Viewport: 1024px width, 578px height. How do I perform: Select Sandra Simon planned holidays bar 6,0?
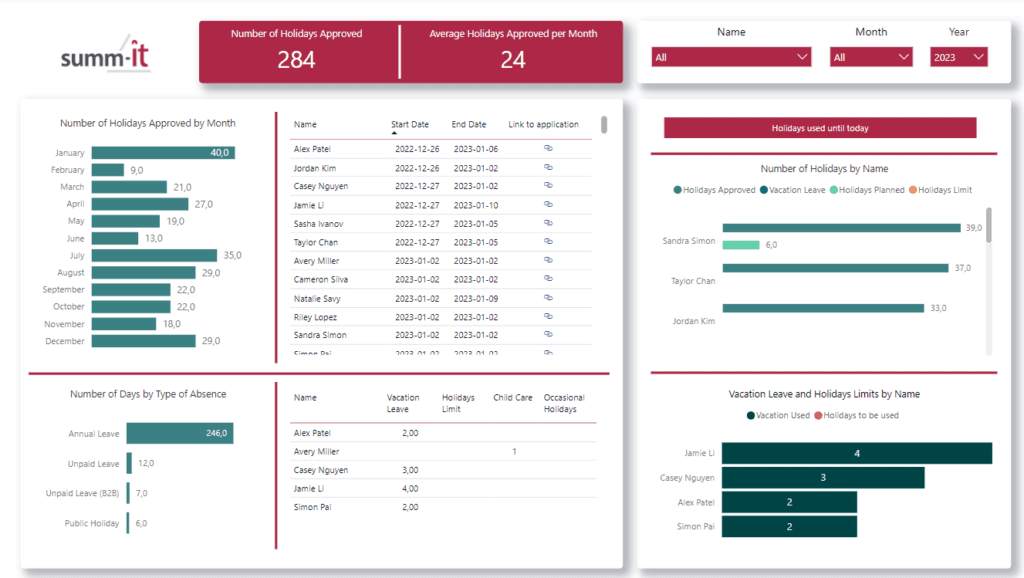(741, 245)
